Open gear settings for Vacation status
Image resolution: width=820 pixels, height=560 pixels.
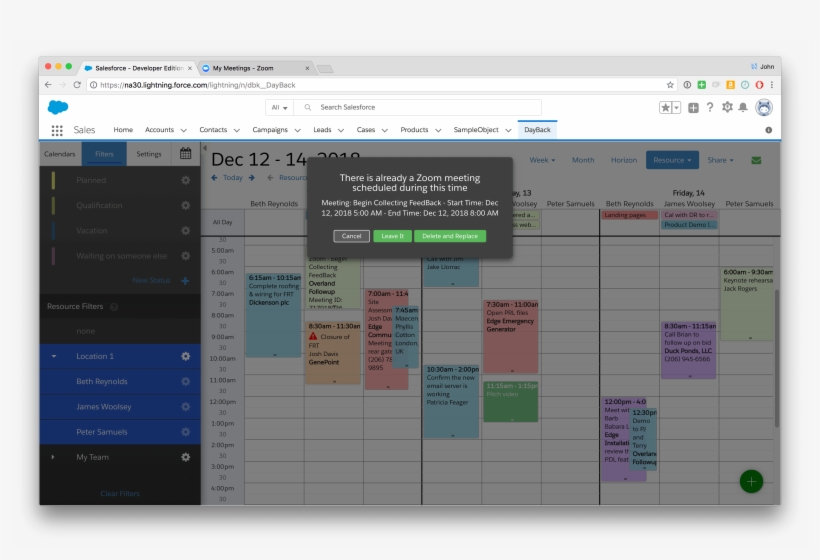[x=185, y=230]
